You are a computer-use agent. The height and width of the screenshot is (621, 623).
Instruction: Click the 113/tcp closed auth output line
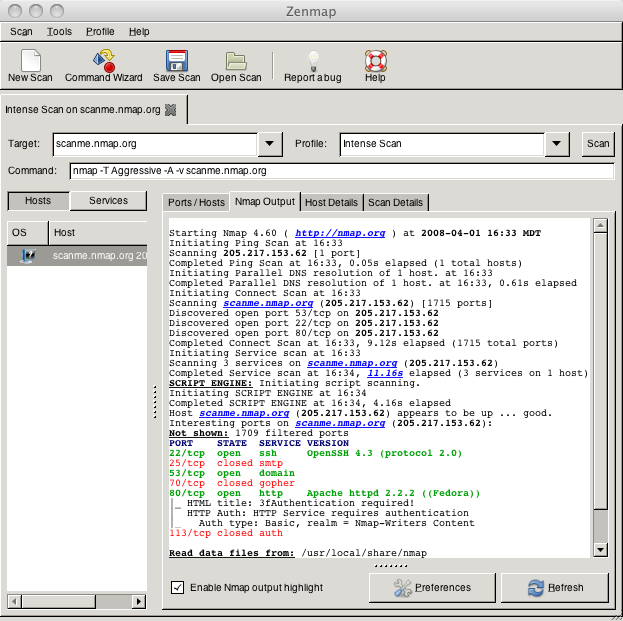point(226,533)
